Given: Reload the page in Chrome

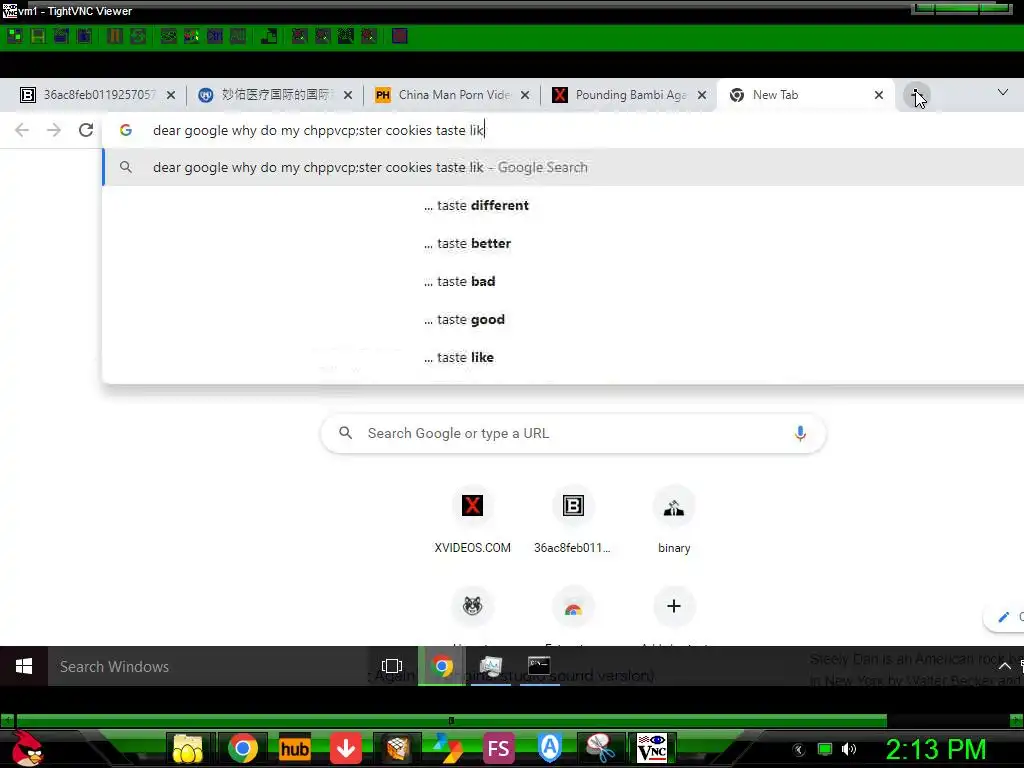Looking at the screenshot, I should point(86,130).
